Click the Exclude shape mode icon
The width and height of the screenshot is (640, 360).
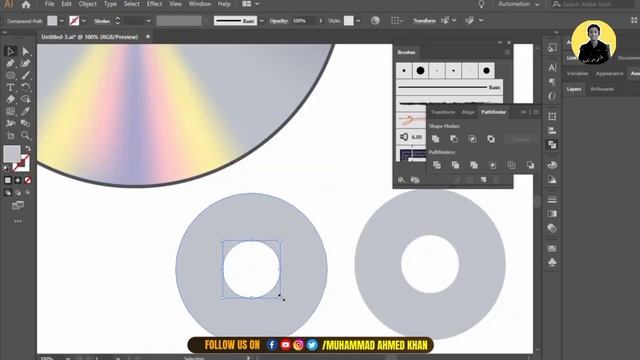491,139
